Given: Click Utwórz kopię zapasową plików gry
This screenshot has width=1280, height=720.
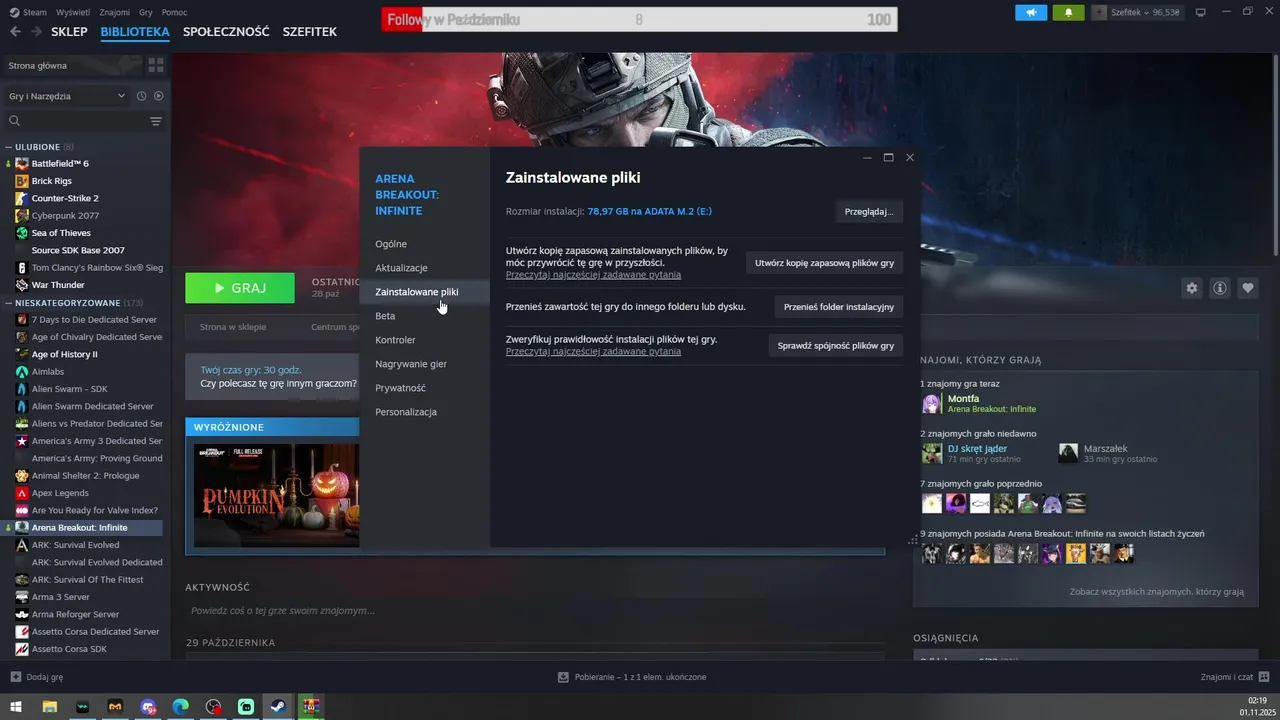Looking at the screenshot, I should [825, 263].
